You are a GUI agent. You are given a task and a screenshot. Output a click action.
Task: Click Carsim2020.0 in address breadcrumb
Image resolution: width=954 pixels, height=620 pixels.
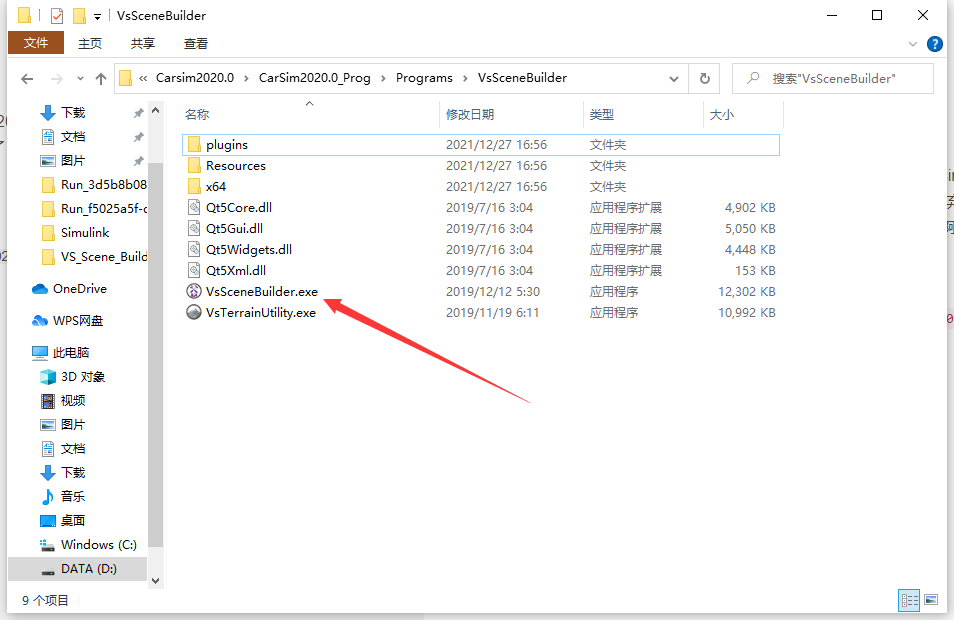[x=195, y=78]
